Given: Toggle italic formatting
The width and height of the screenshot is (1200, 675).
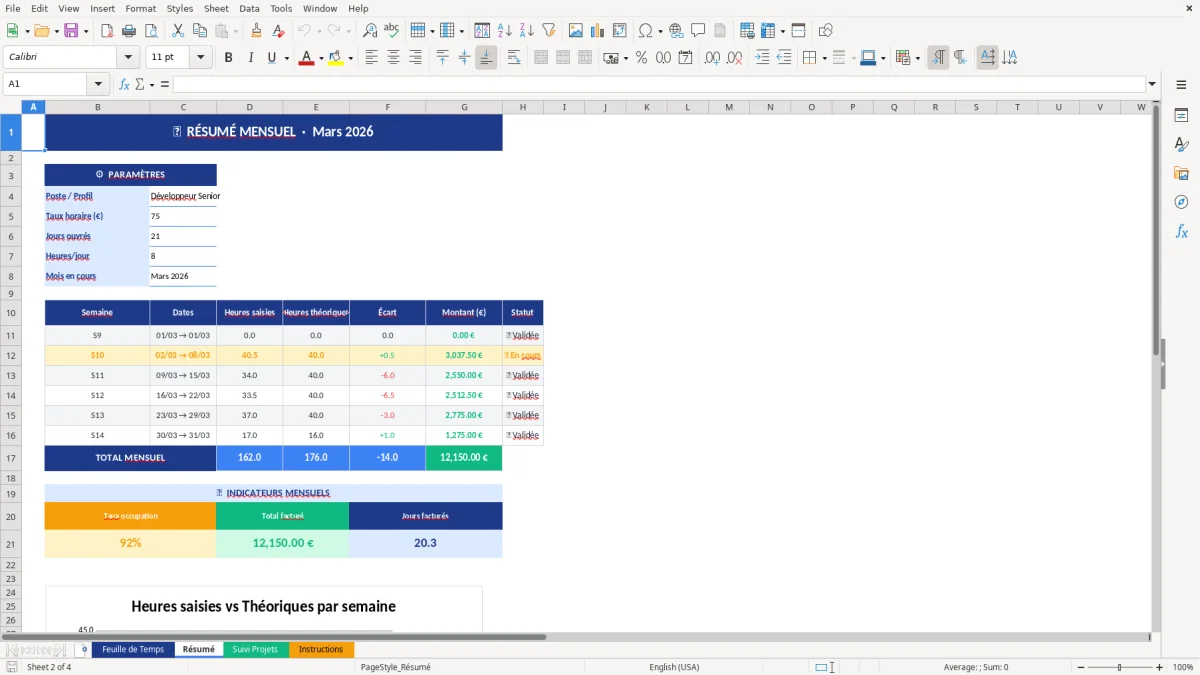Looking at the screenshot, I should pyautogui.click(x=250, y=57).
